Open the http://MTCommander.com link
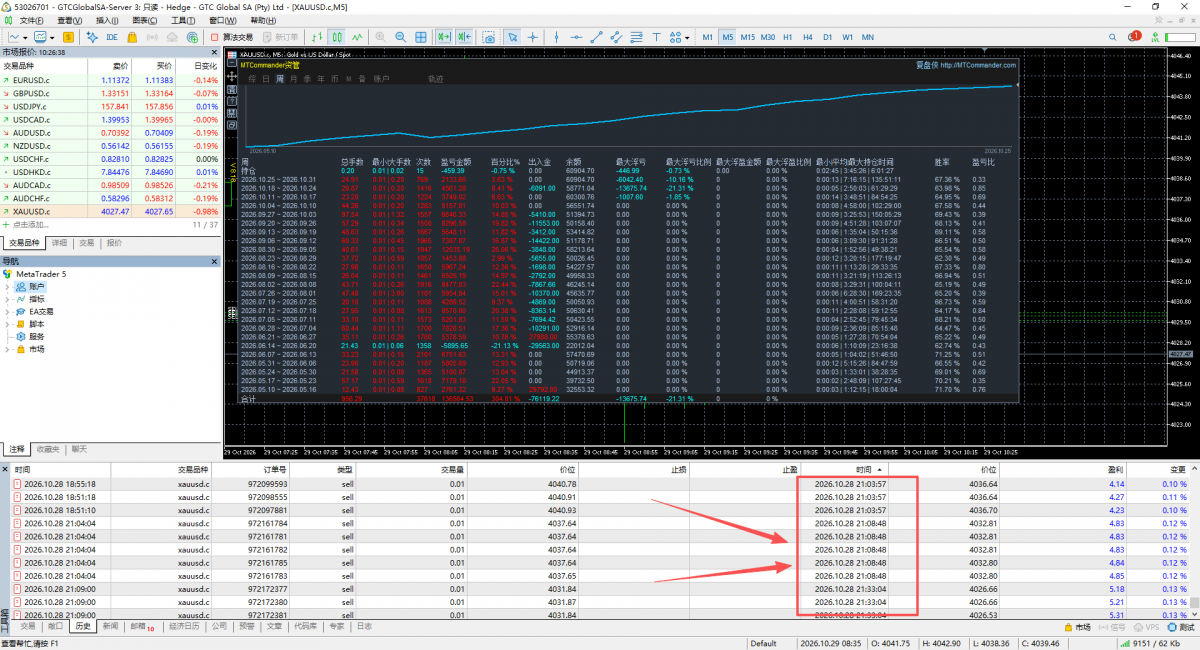 pyautogui.click(x=980, y=66)
